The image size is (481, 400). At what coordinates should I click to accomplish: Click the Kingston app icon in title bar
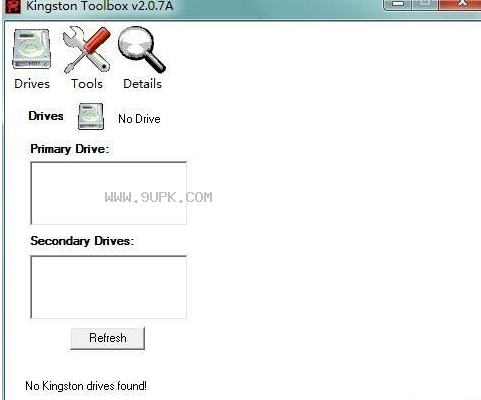pos(13,6)
